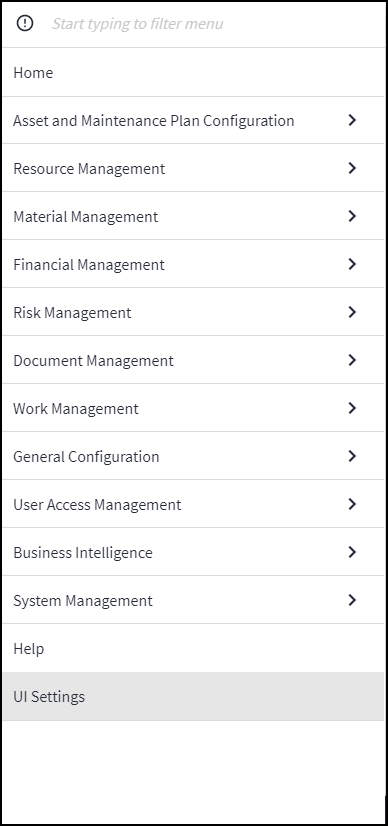Click the User Access Management chevron icon
This screenshot has height=826, width=388.
click(352, 504)
